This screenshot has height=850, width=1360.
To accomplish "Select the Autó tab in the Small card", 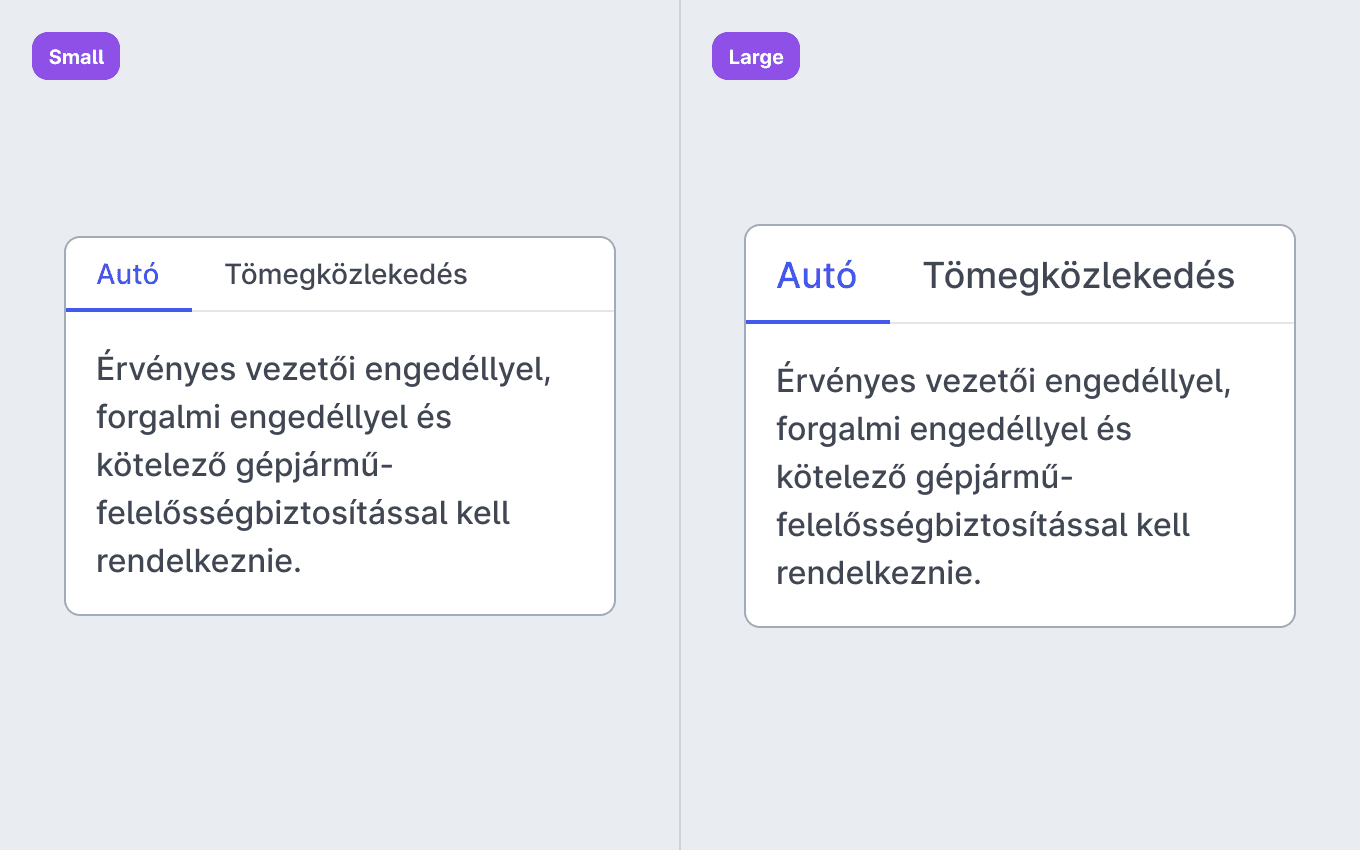I will click(x=128, y=274).
